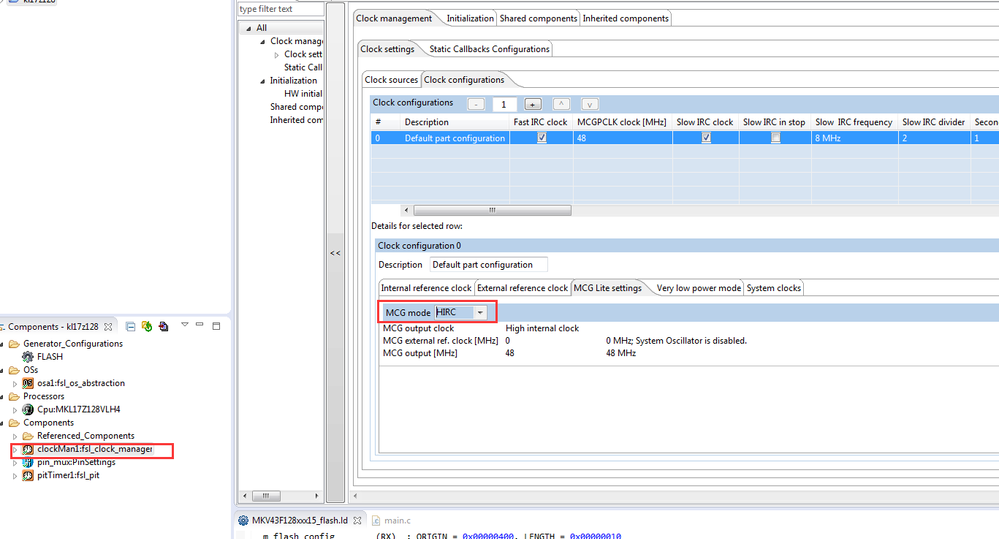This screenshot has height=539, width=999.
Task: Click the import component icon in Components toolbar
Action: click(x=164, y=326)
